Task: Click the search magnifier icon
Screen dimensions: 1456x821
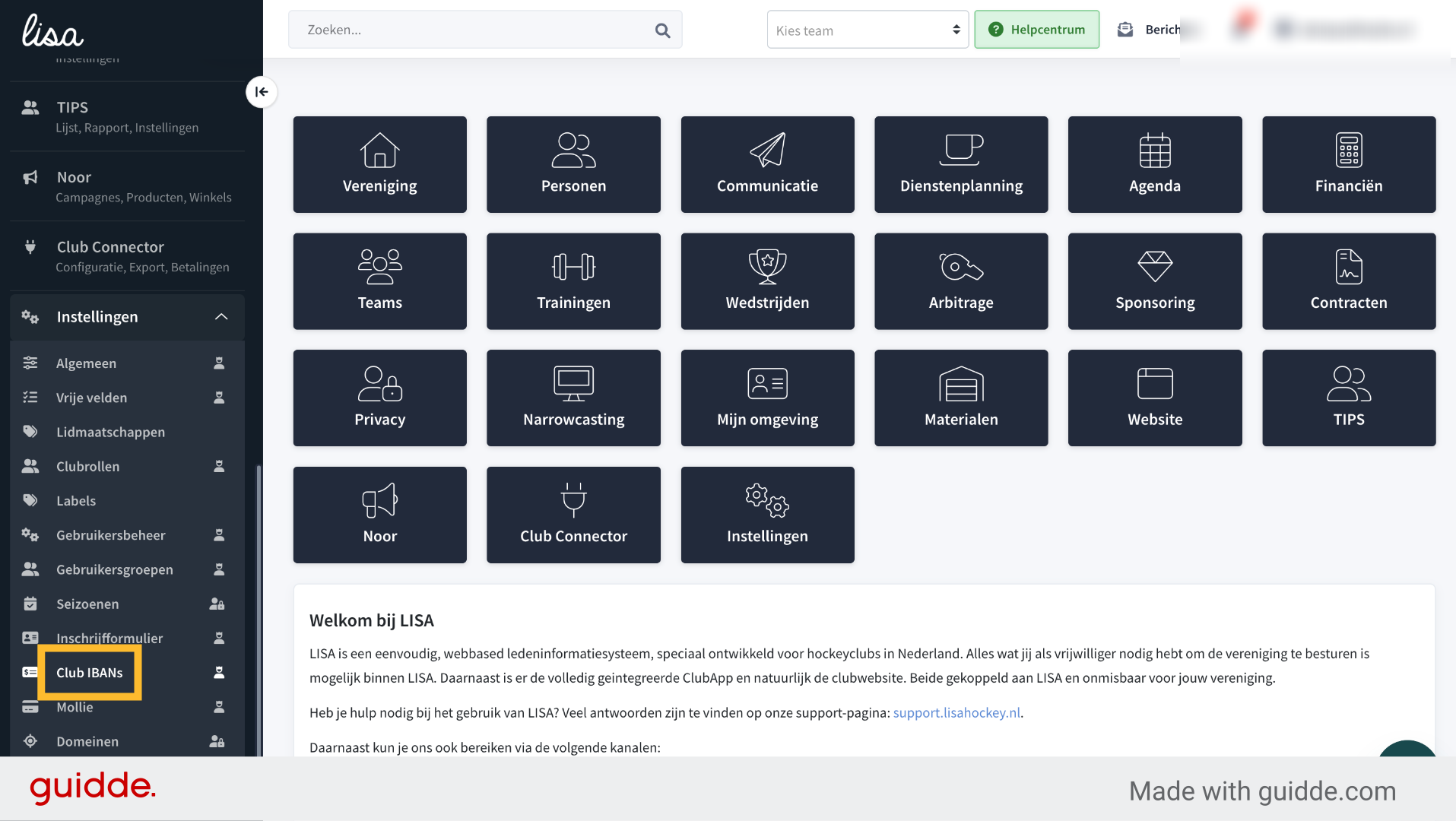Action: pyautogui.click(x=662, y=30)
